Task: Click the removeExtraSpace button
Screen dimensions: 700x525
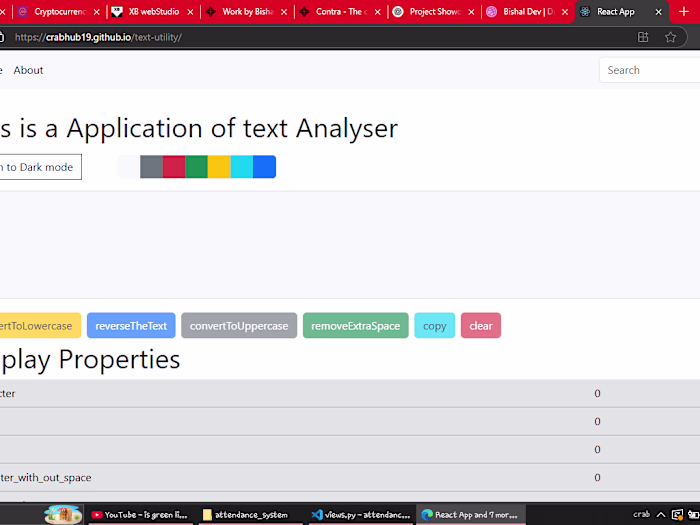Action: (355, 325)
